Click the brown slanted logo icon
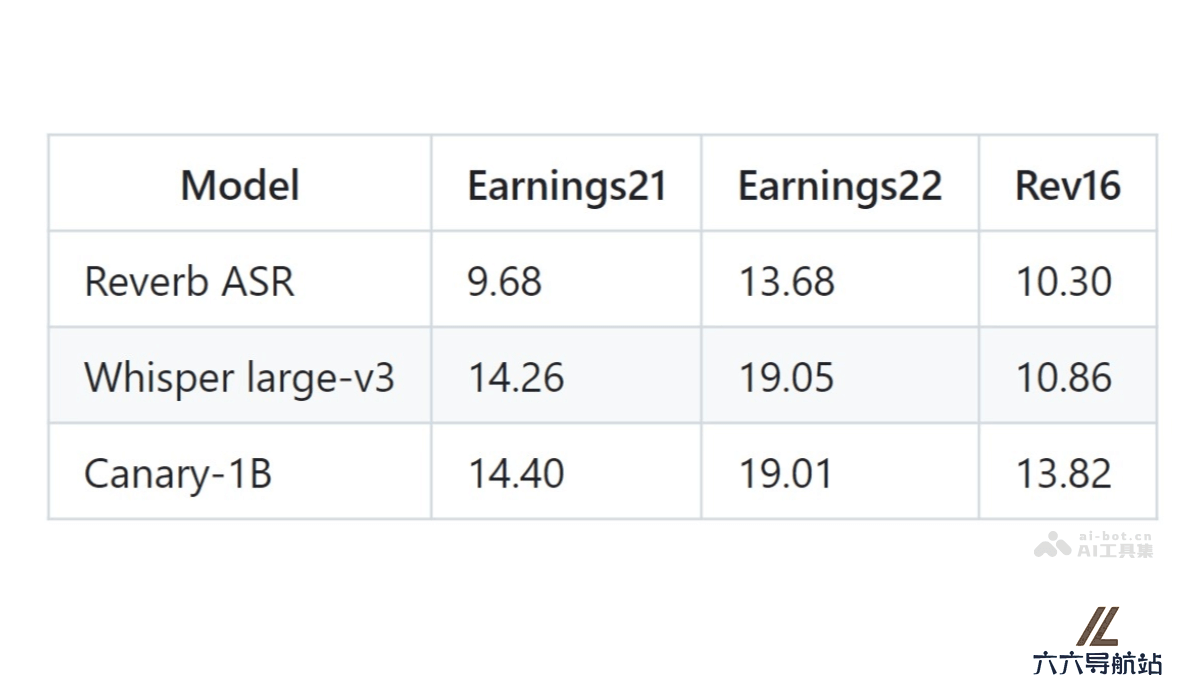The height and width of the screenshot is (675, 1200). pyautogui.click(x=1097, y=626)
